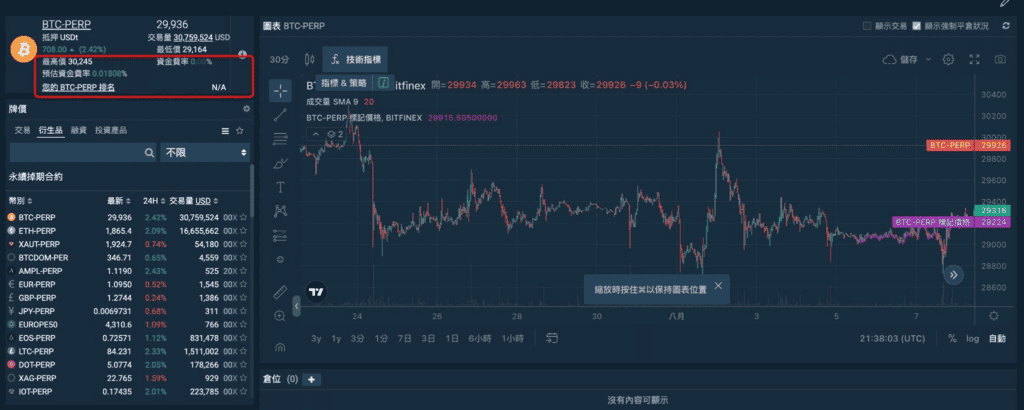Favorite the XAUT-PERP row star

[244, 244]
